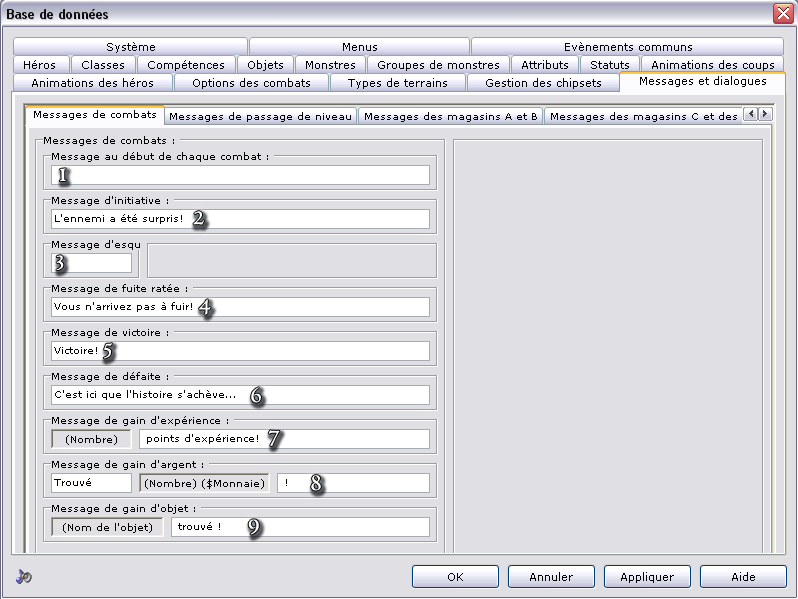Select the Système tab

(131, 47)
